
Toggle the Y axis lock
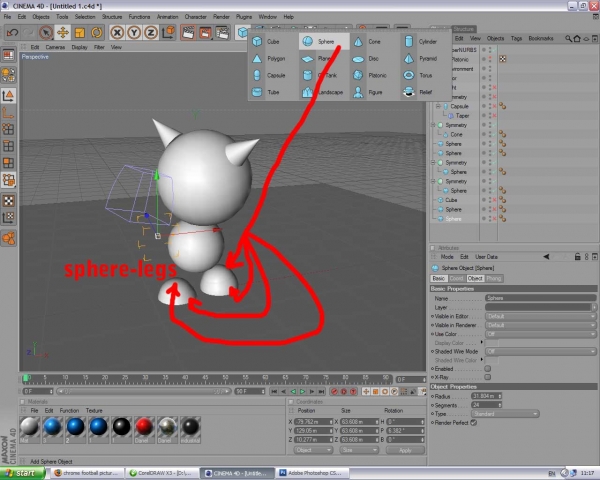click(134, 33)
